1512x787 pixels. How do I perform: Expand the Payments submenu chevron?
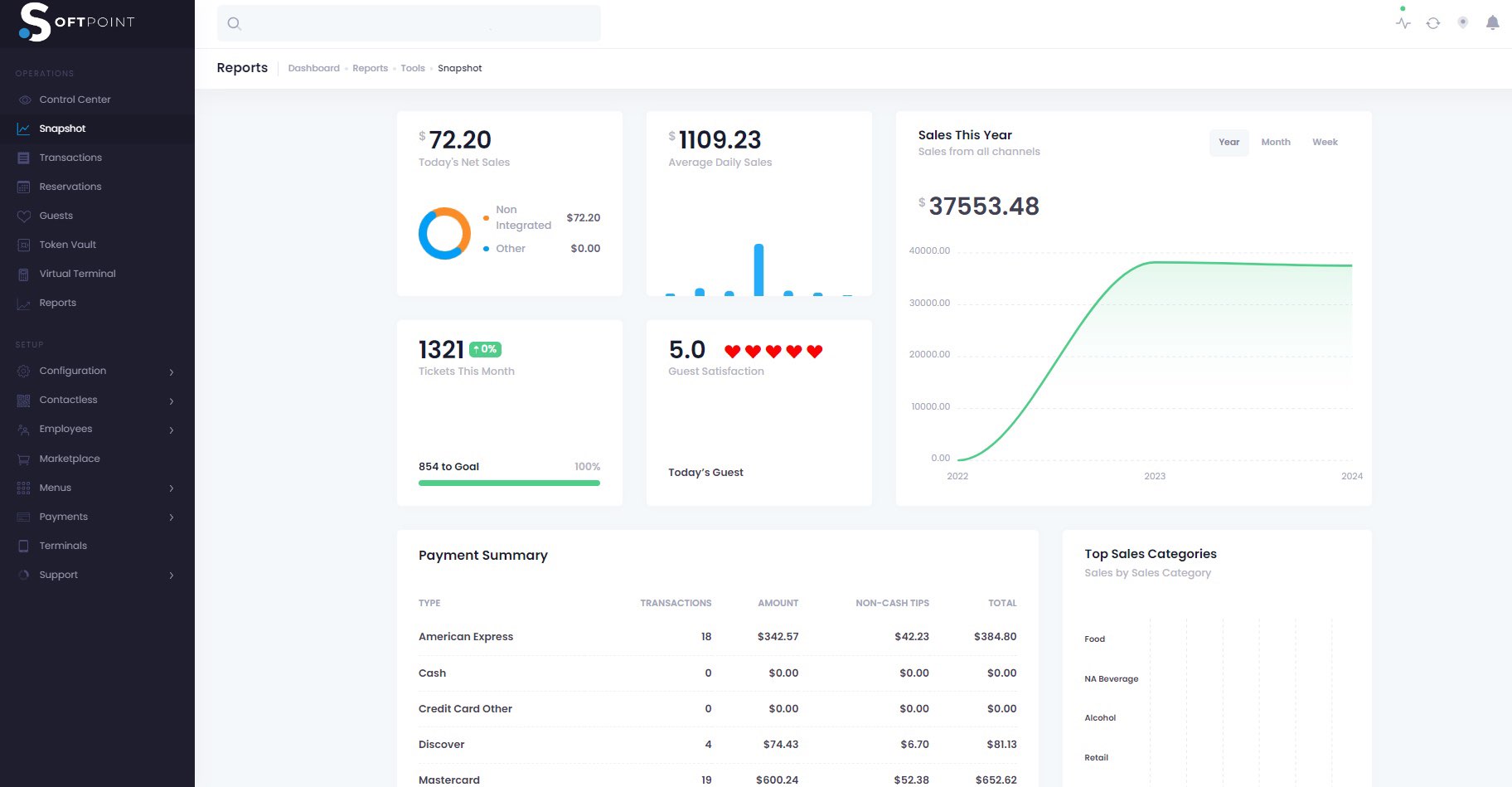click(172, 517)
